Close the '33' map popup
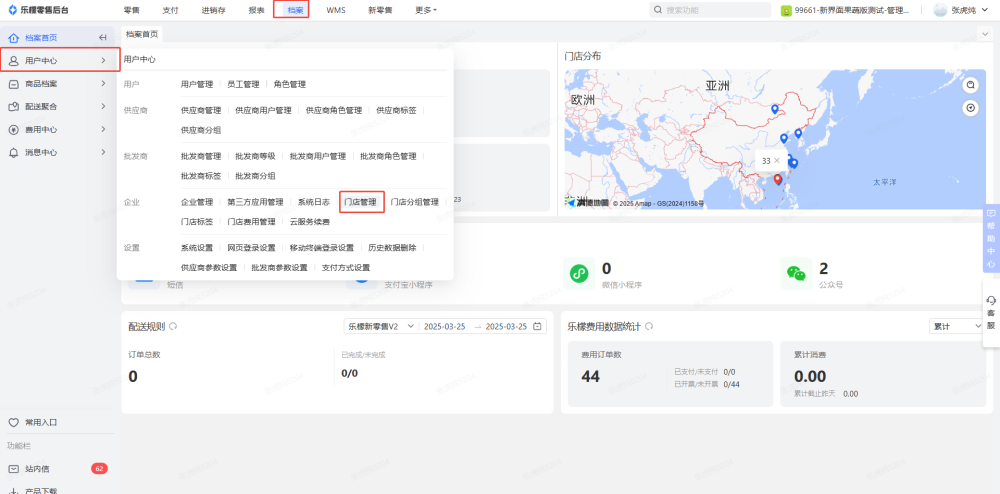 point(777,160)
